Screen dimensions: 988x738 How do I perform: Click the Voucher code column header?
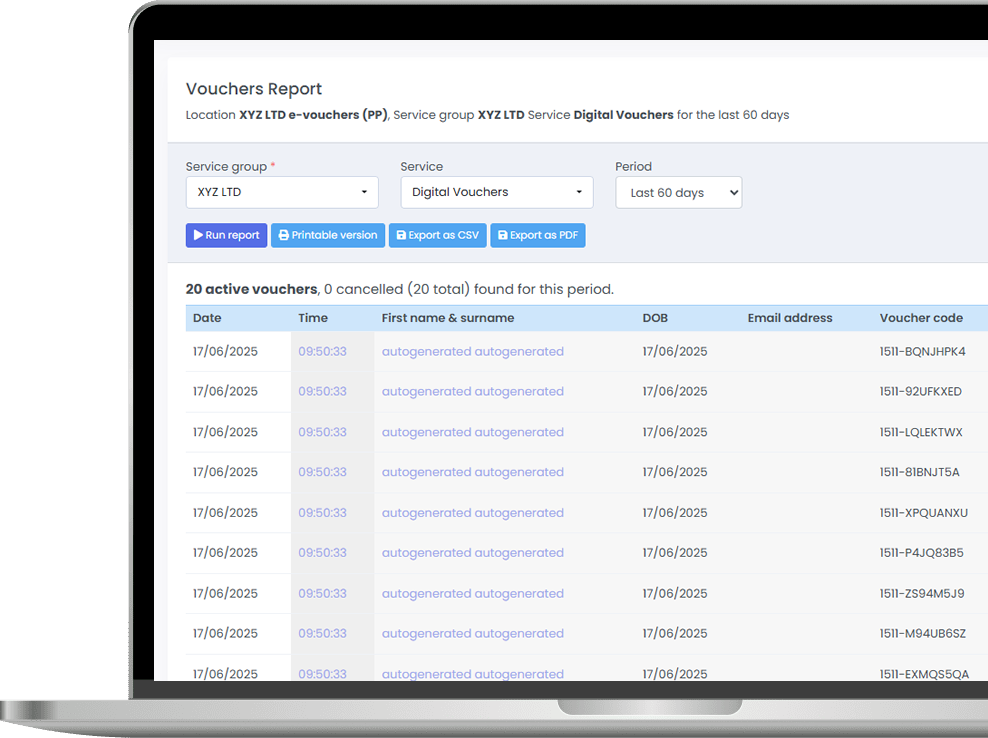(x=921, y=318)
